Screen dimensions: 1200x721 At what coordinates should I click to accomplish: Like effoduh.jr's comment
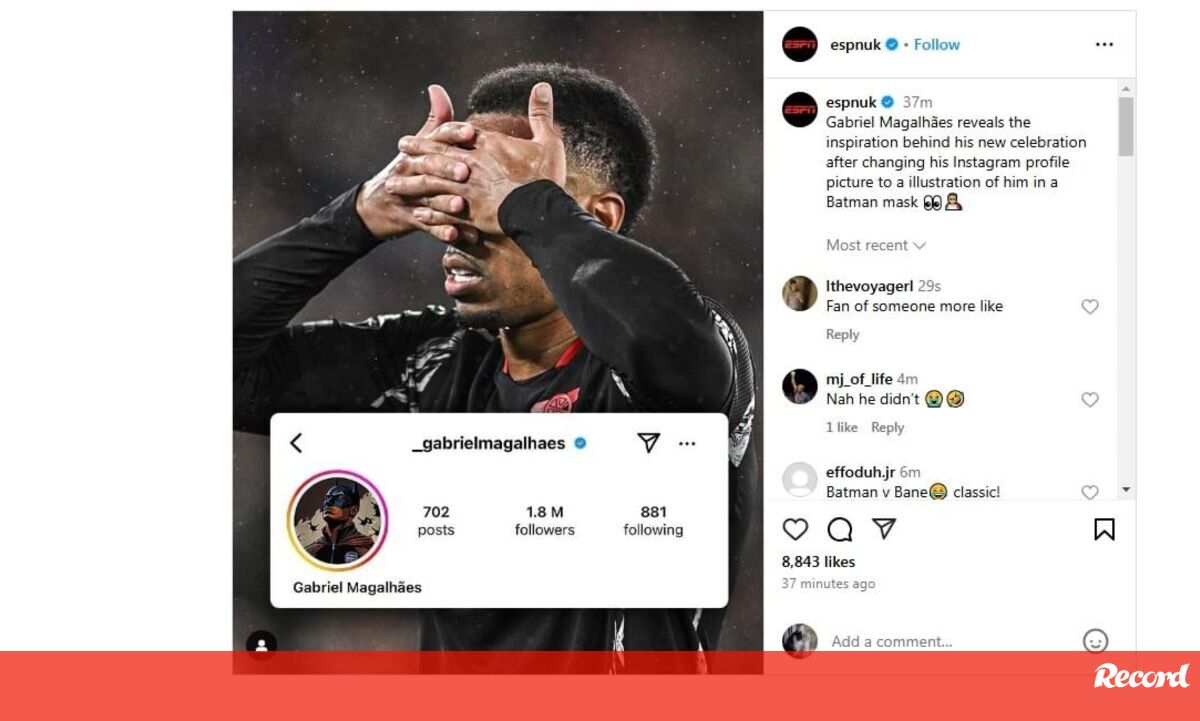pyautogui.click(x=1090, y=492)
